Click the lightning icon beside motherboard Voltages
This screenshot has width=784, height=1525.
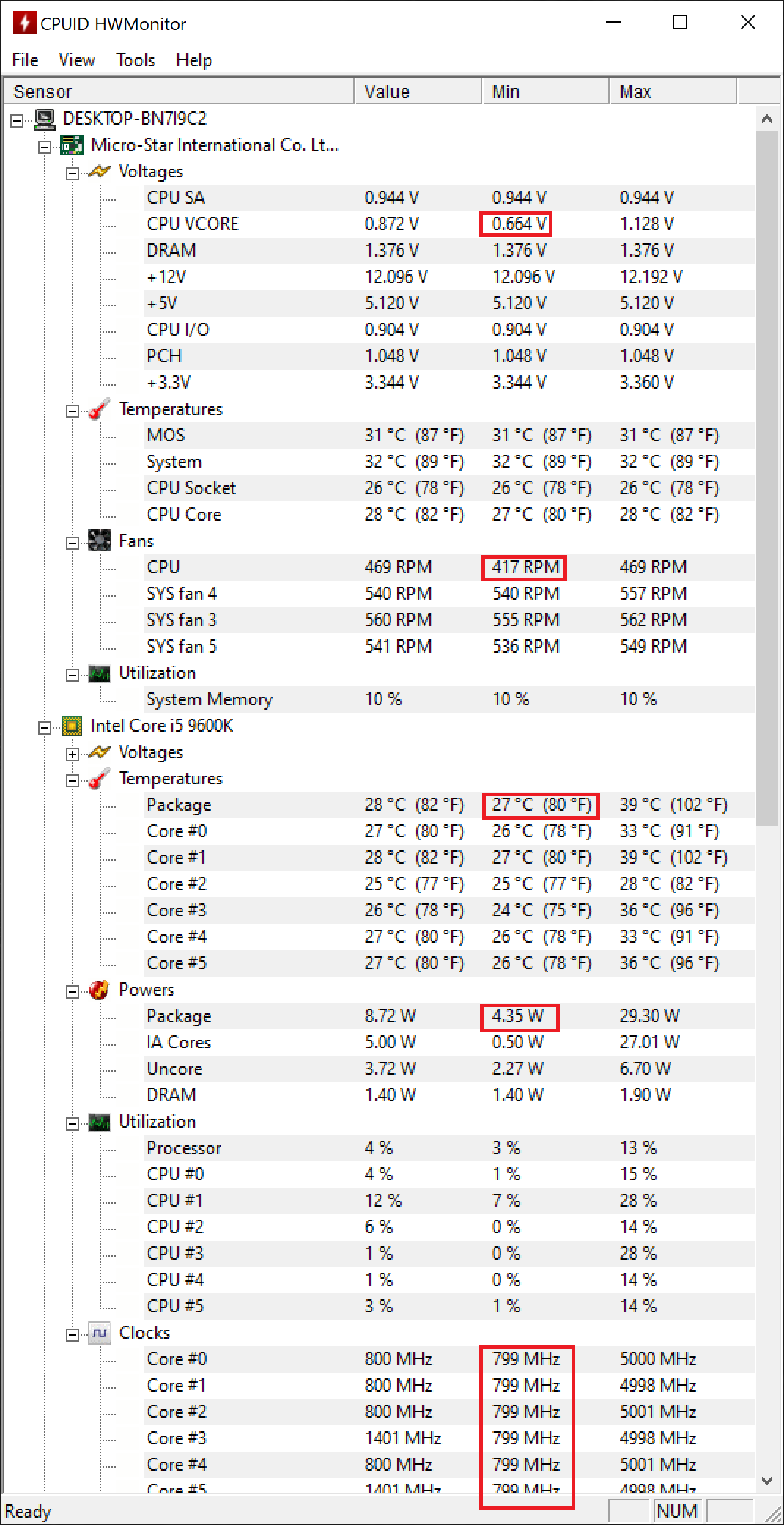tap(100, 172)
